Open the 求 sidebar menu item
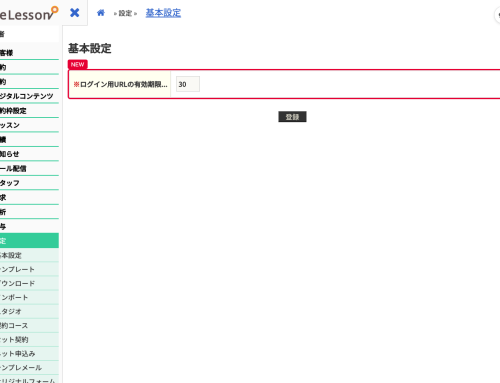Image resolution: width=500 pixels, height=383 pixels. click(x=29, y=197)
